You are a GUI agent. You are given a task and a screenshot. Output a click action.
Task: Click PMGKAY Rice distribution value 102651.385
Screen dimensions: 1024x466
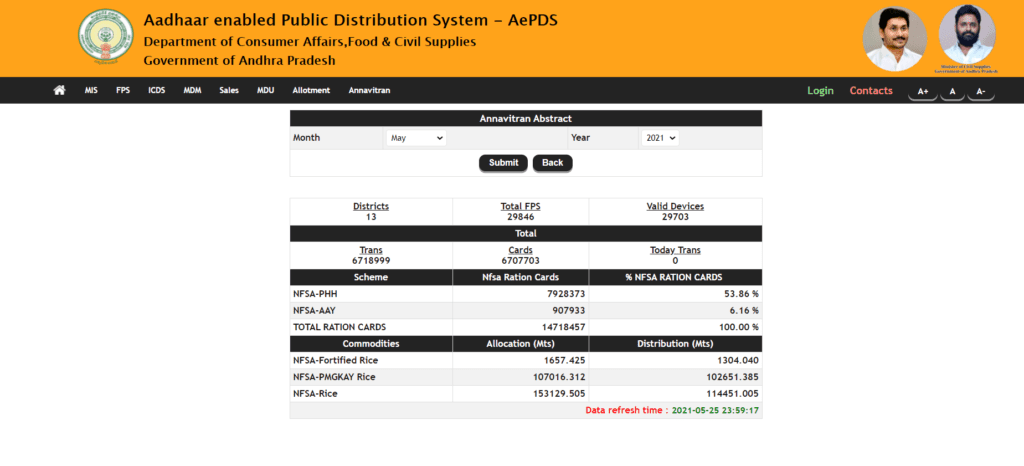[734, 377]
